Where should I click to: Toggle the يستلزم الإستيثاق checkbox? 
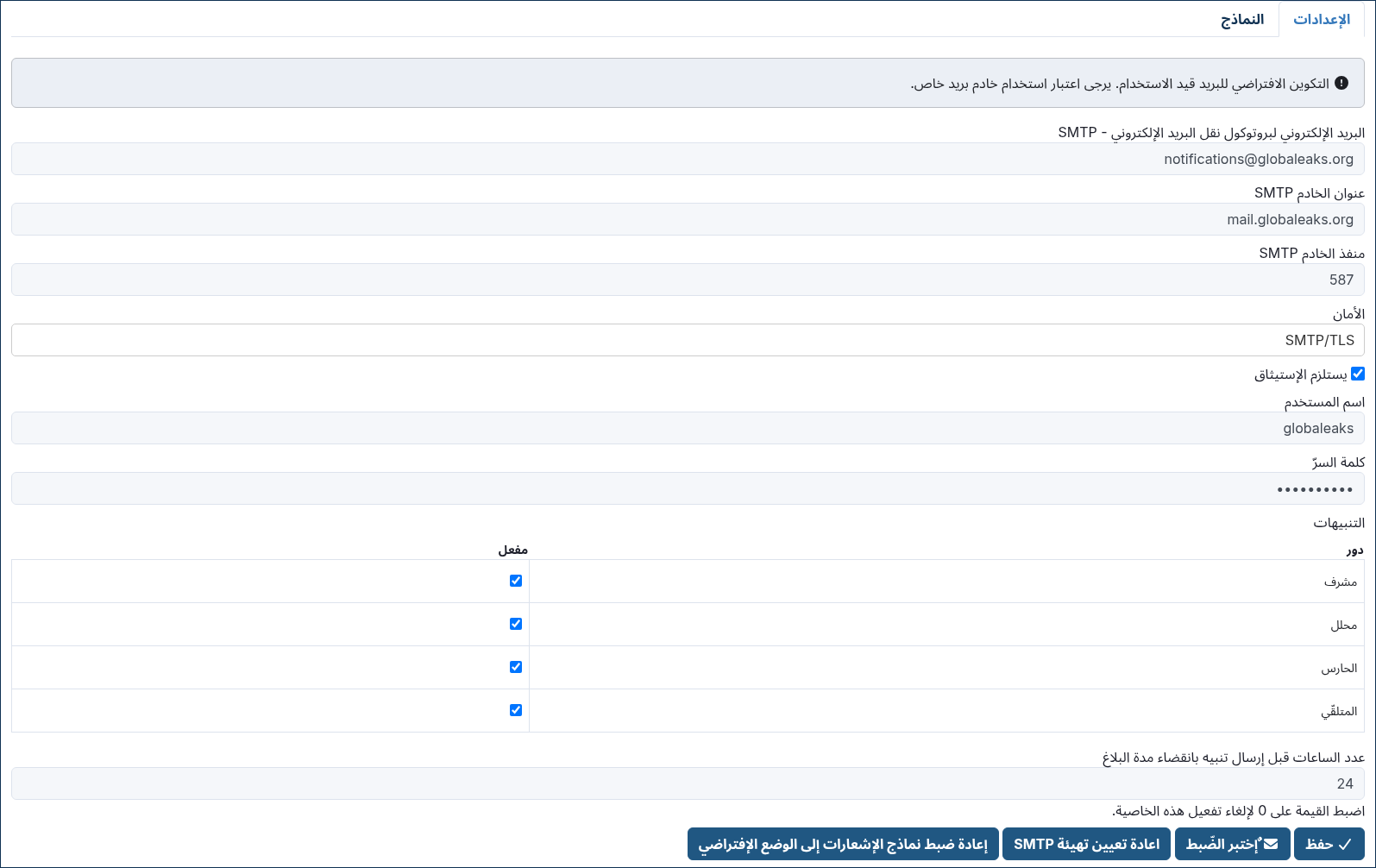[1358, 374]
